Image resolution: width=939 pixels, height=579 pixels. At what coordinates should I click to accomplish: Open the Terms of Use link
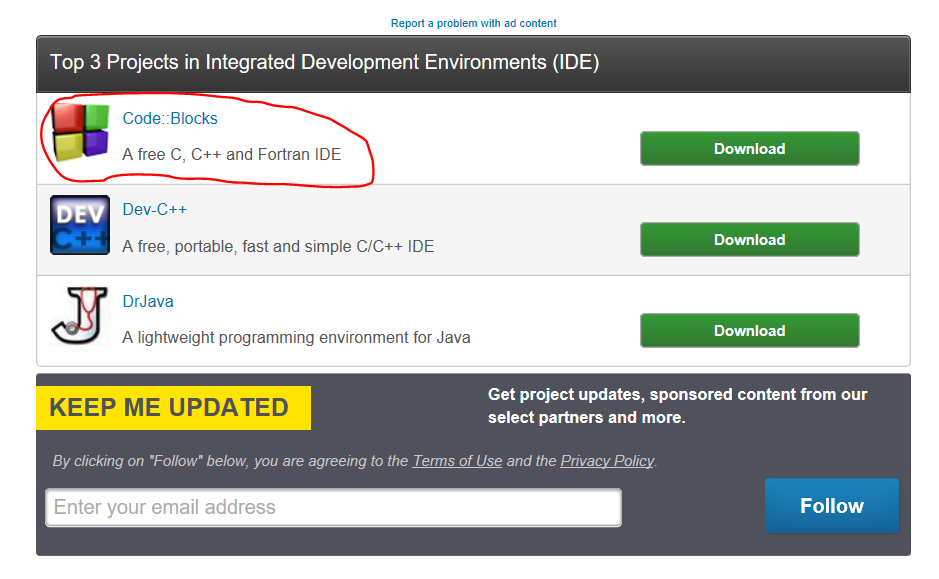[458, 461]
